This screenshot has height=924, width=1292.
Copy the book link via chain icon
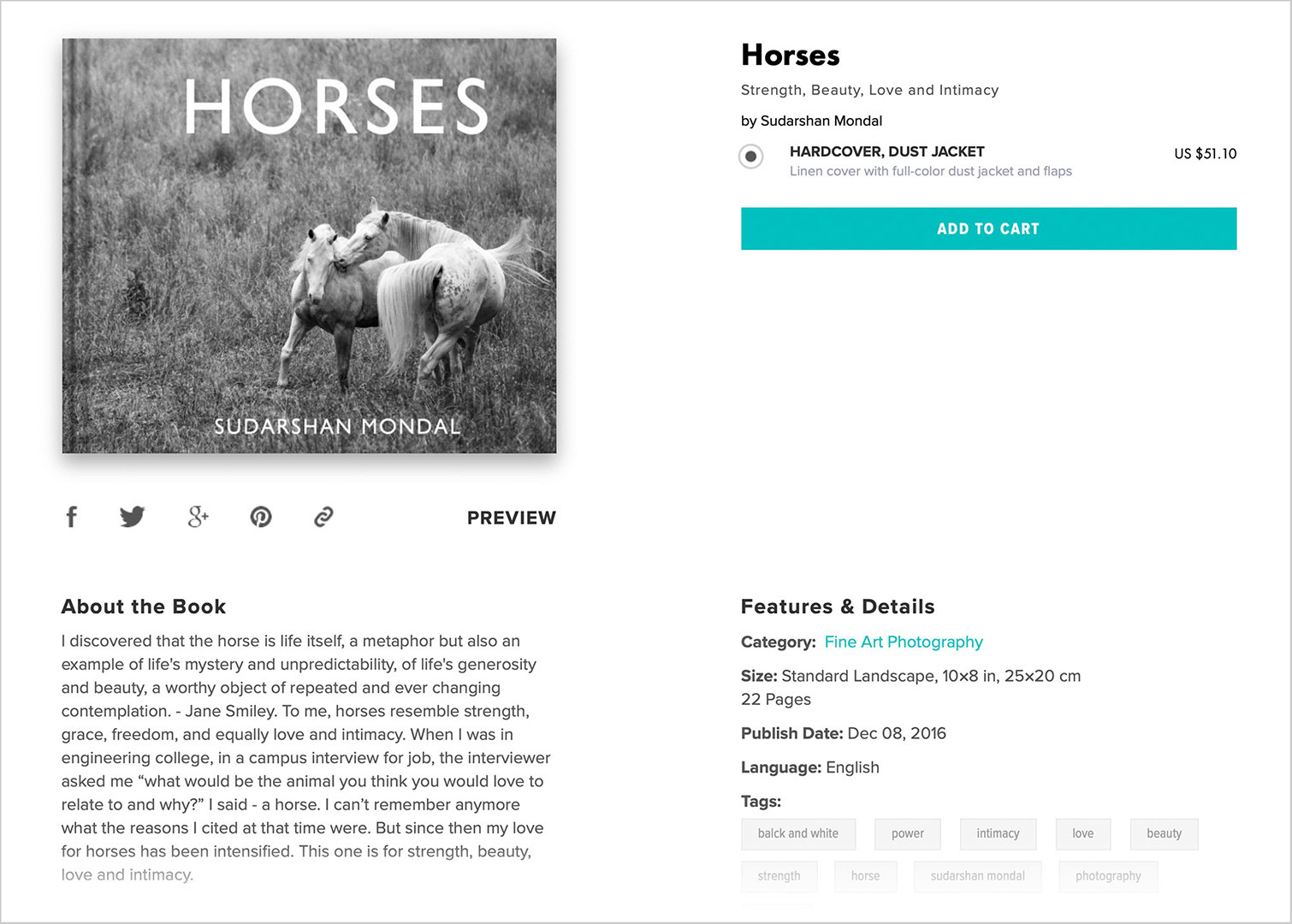point(323,517)
